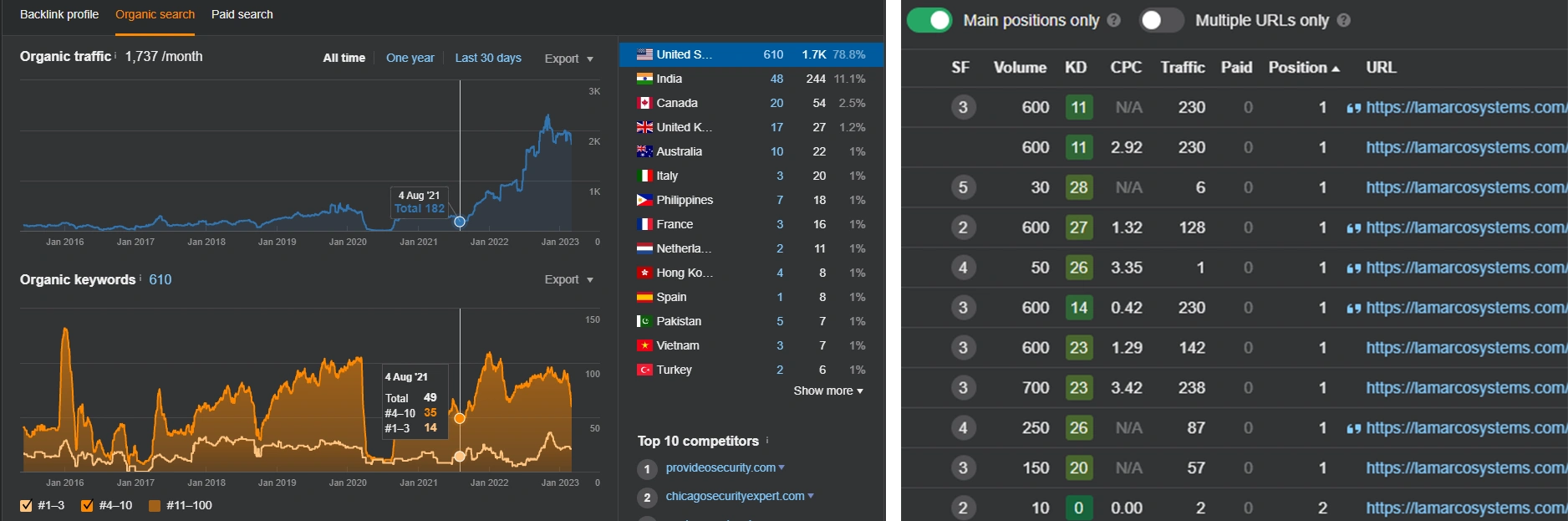Open the URL in the volume 700 row
Viewport: 1568px width, 521px height.
(x=1467, y=388)
